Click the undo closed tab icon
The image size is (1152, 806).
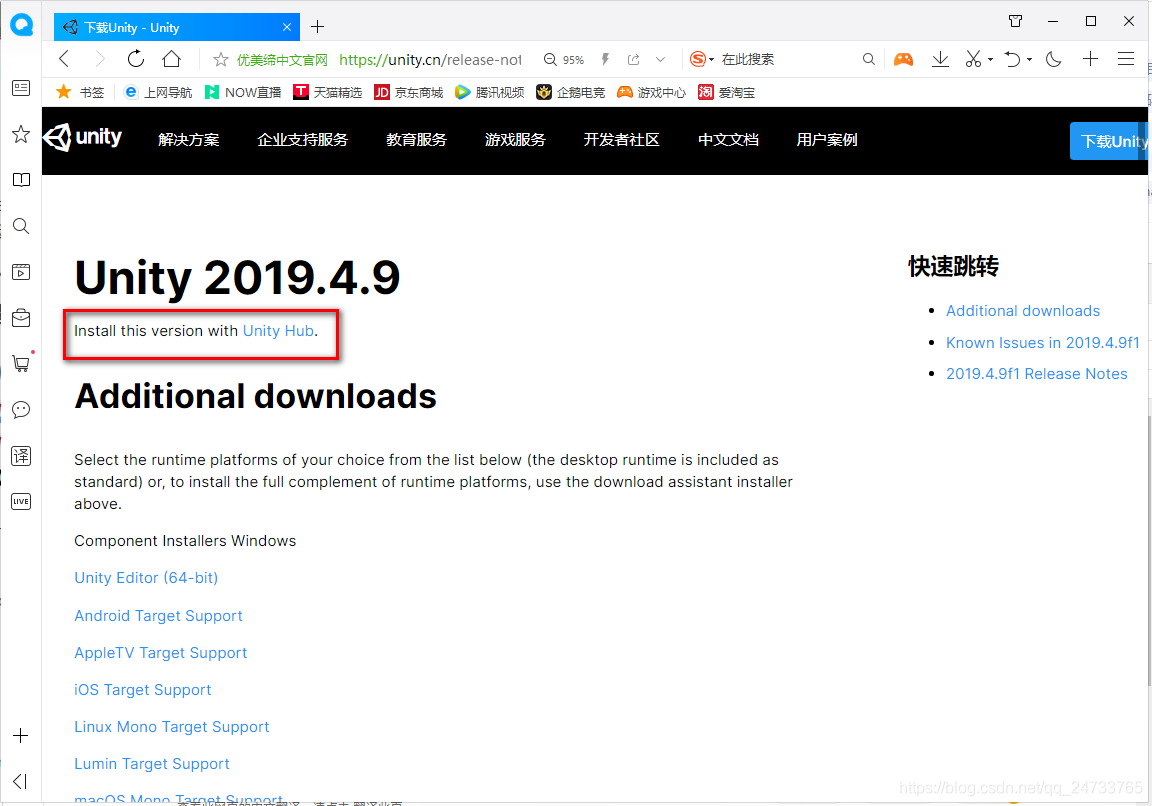(x=1012, y=60)
